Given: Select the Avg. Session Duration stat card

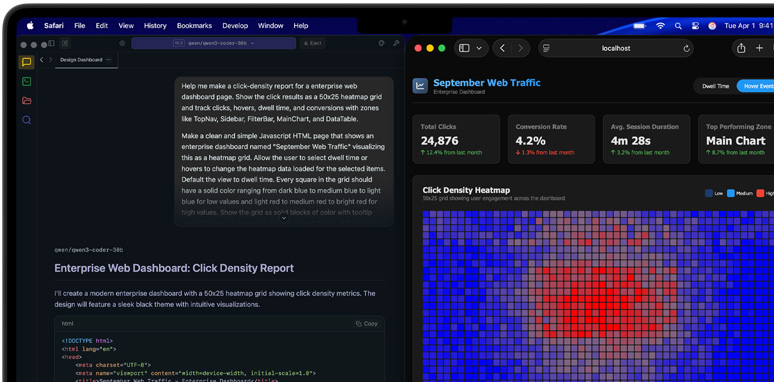Looking at the screenshot, I should pos(647,139).
